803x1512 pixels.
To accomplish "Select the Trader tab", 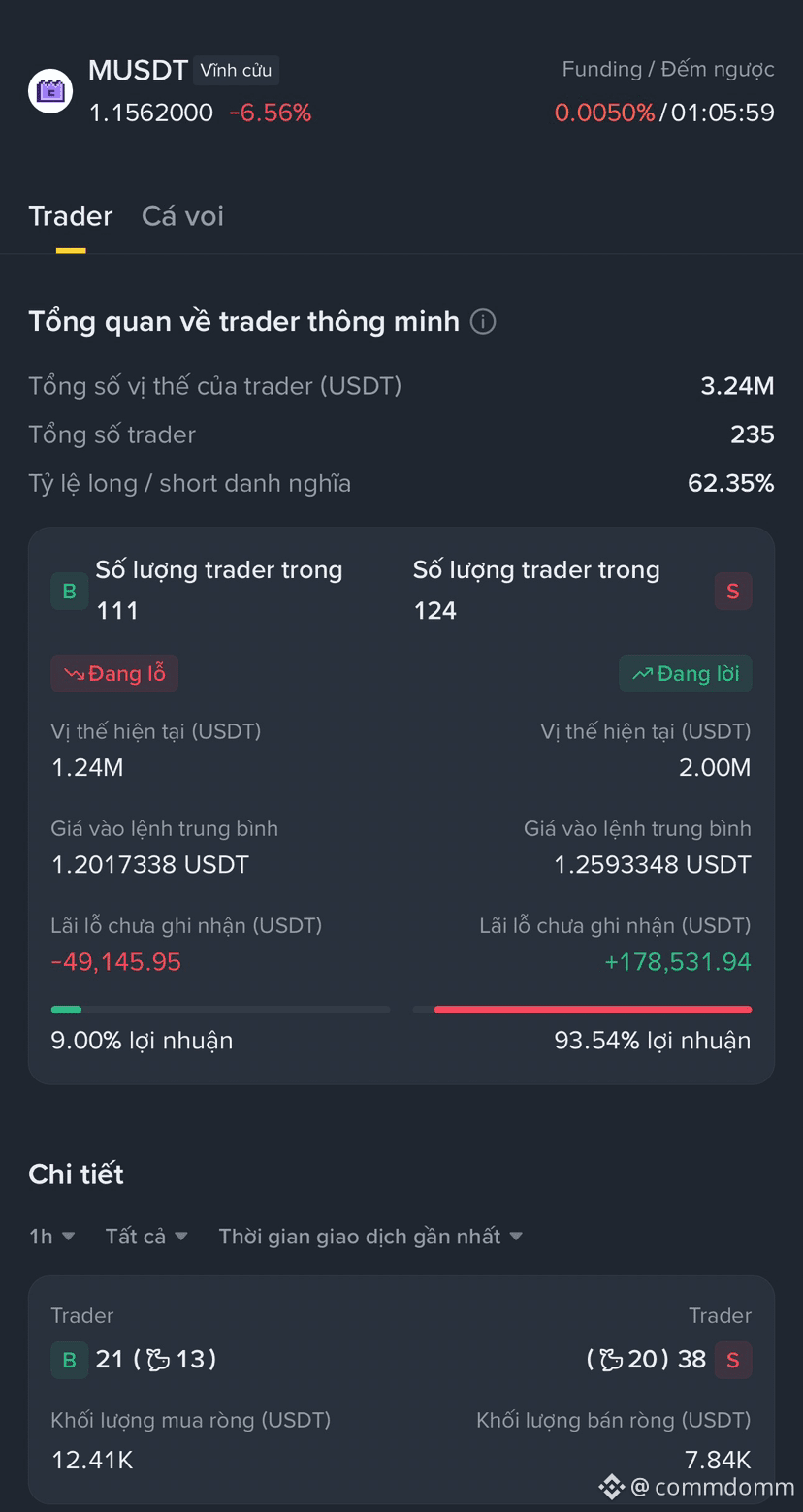I will click(x=71, y=215).
